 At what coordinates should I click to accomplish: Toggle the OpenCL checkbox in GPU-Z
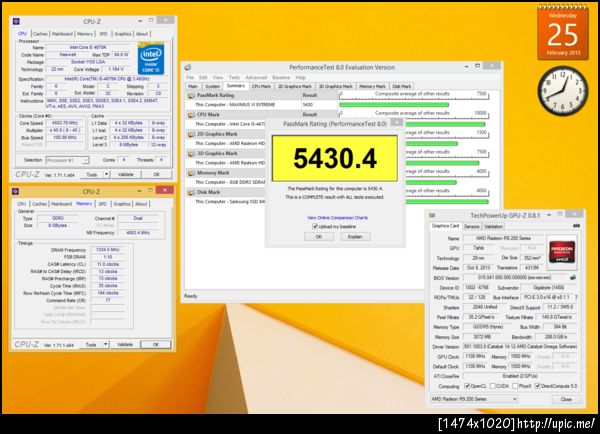point(467,386)
